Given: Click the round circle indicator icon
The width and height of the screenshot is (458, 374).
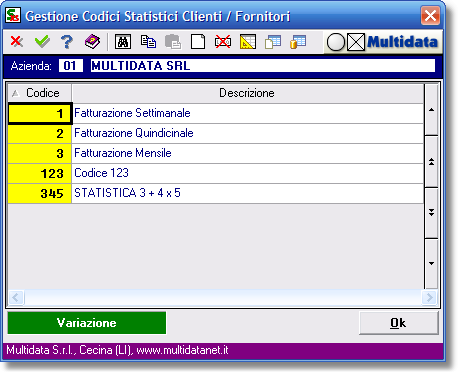Looking at the screenshot, I should (336, 42).
